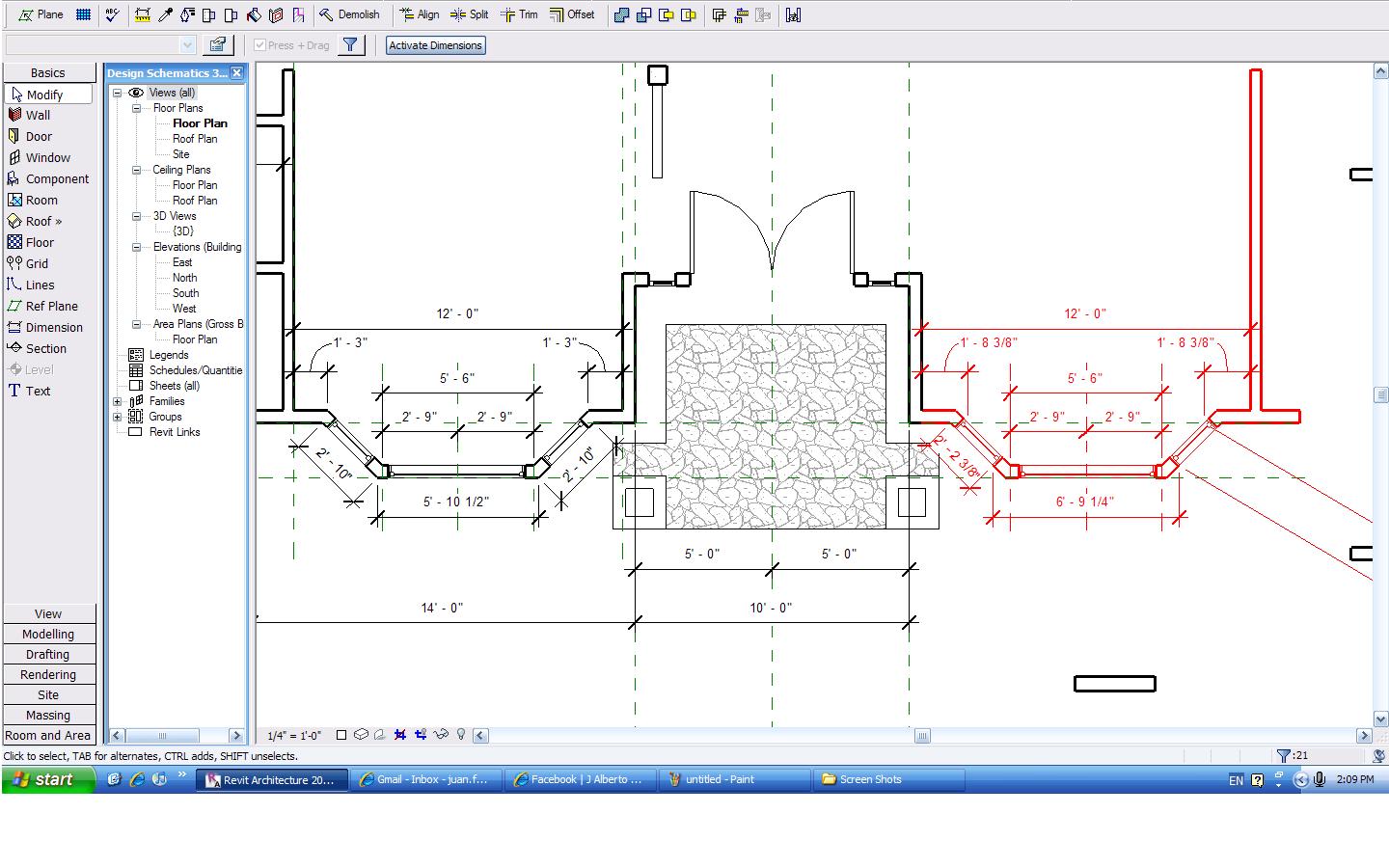The image size is (1389, 868).
Task: Switch to the Drafting design bar tab
Action: point(48,654)
